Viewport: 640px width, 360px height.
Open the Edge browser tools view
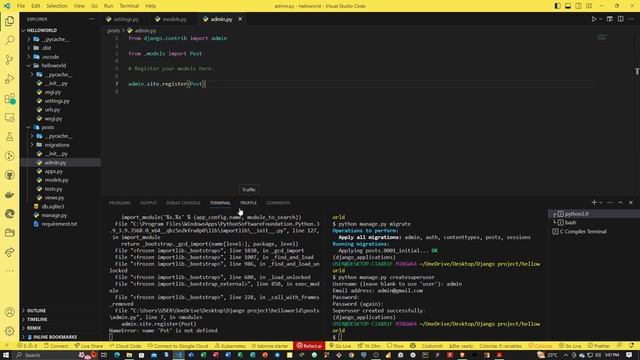pos(9,214)
